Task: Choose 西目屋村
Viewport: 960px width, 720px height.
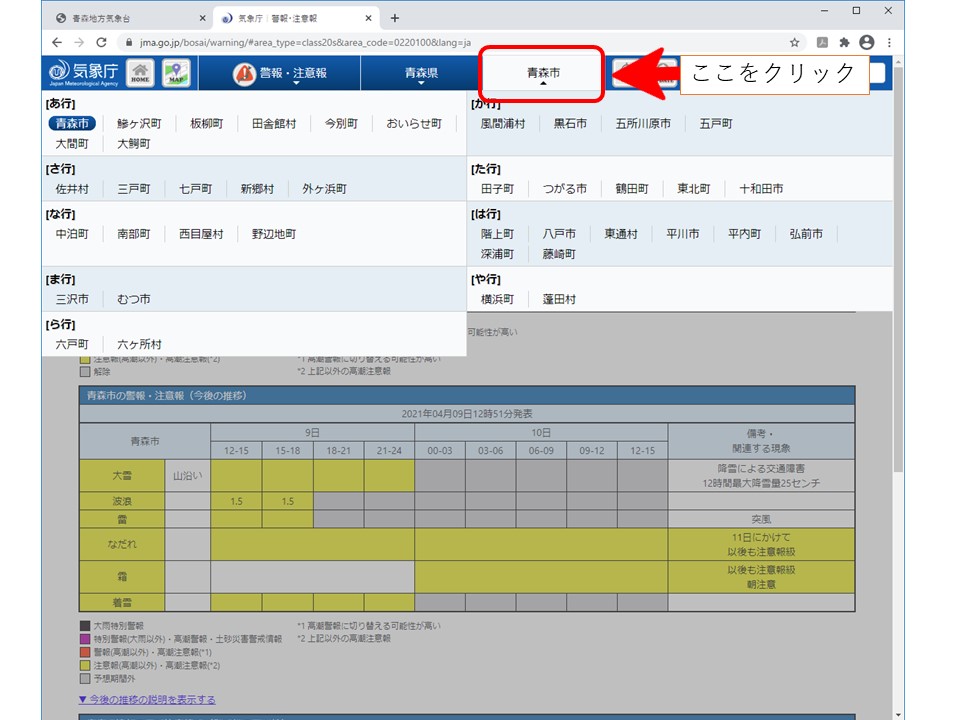Action: (201, 234)
